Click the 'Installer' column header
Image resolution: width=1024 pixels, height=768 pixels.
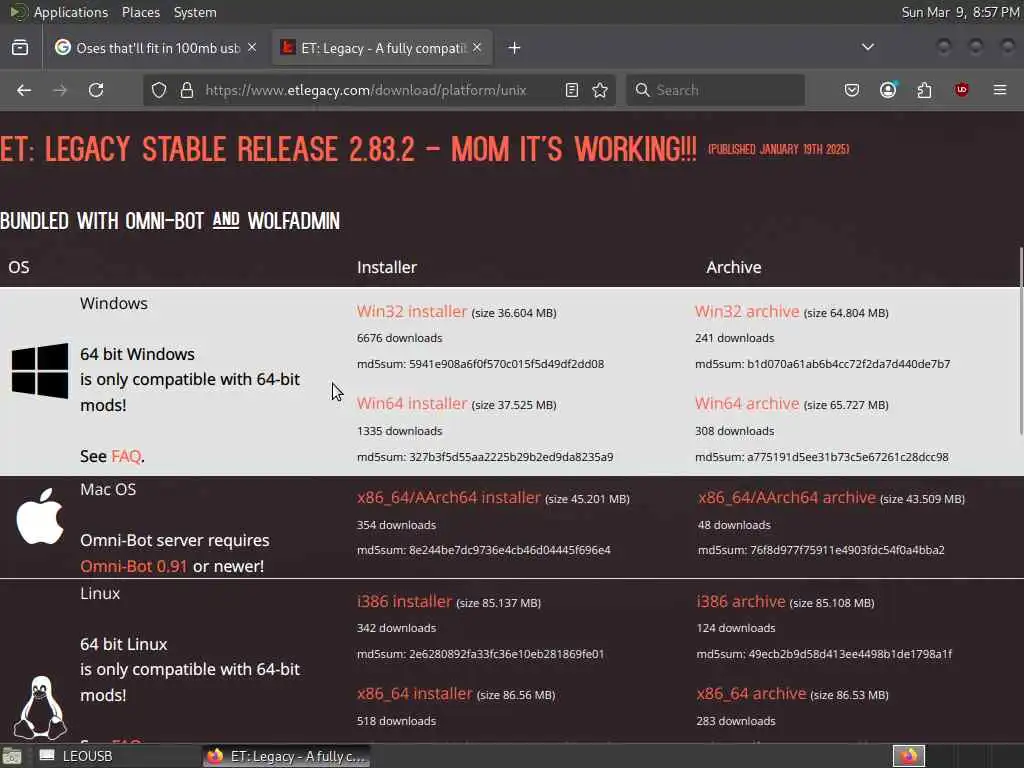(387, 267)
